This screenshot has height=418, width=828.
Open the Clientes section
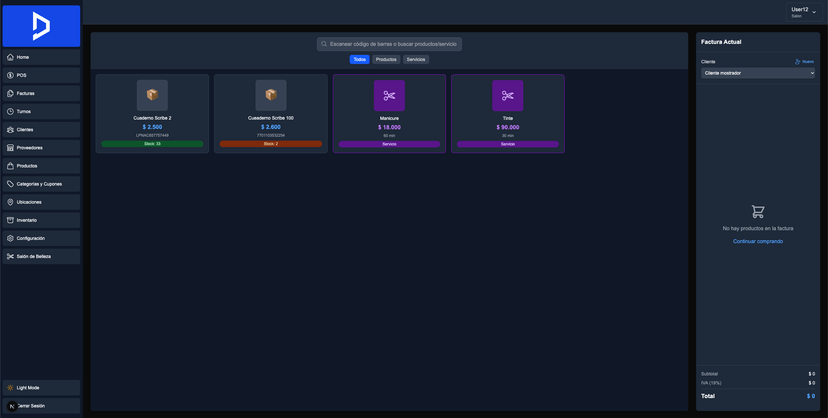coord(41,129)
